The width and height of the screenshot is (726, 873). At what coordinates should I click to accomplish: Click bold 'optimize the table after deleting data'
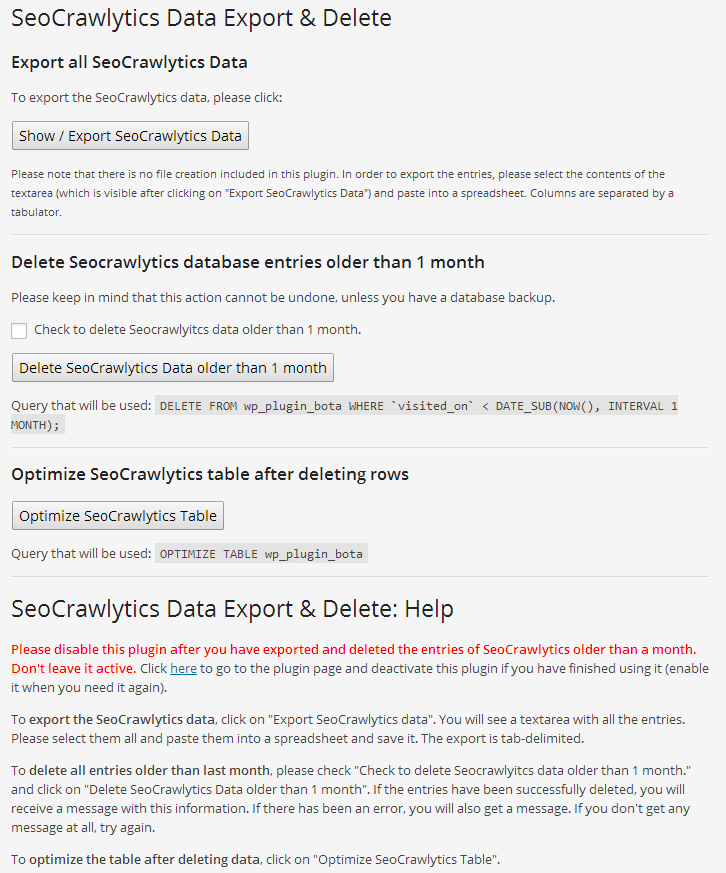[144, 860]
